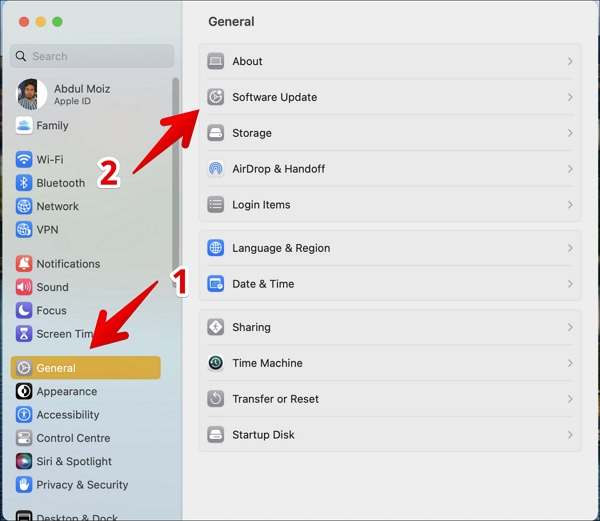
Task: Click the Siri & Spotlight icon
Action: pyautogui.click(x=24, y=461)
